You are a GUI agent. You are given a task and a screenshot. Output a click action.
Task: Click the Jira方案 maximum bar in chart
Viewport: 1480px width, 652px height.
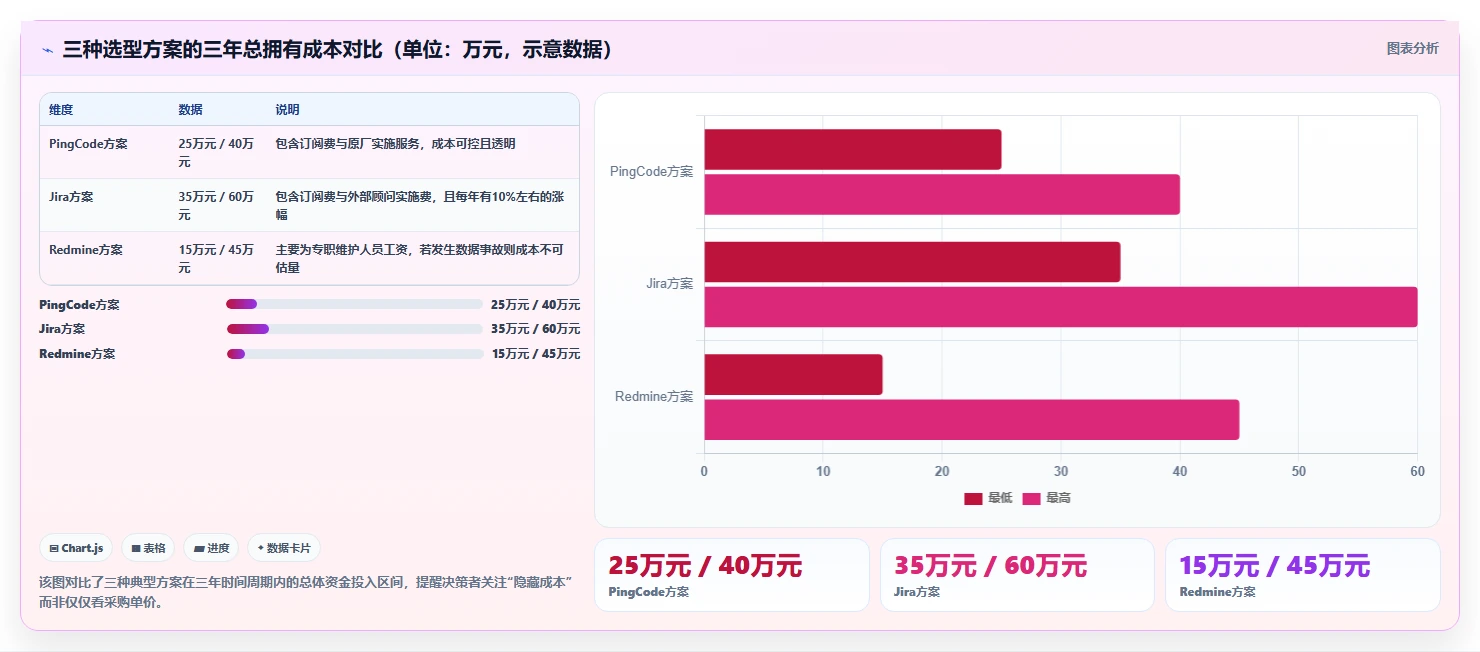pyautogui.click(x=1061, y=307)
